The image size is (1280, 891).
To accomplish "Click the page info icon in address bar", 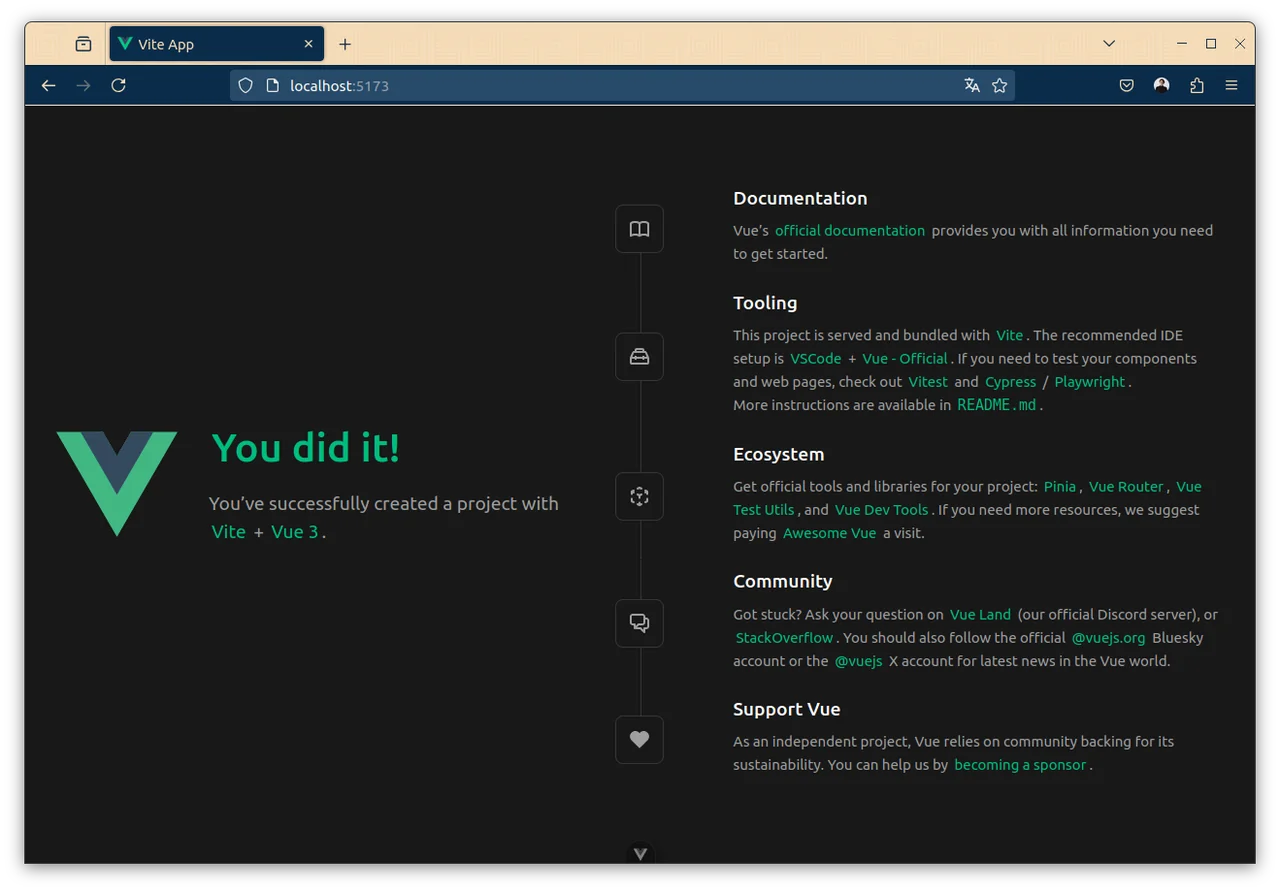I will (272, 86).
